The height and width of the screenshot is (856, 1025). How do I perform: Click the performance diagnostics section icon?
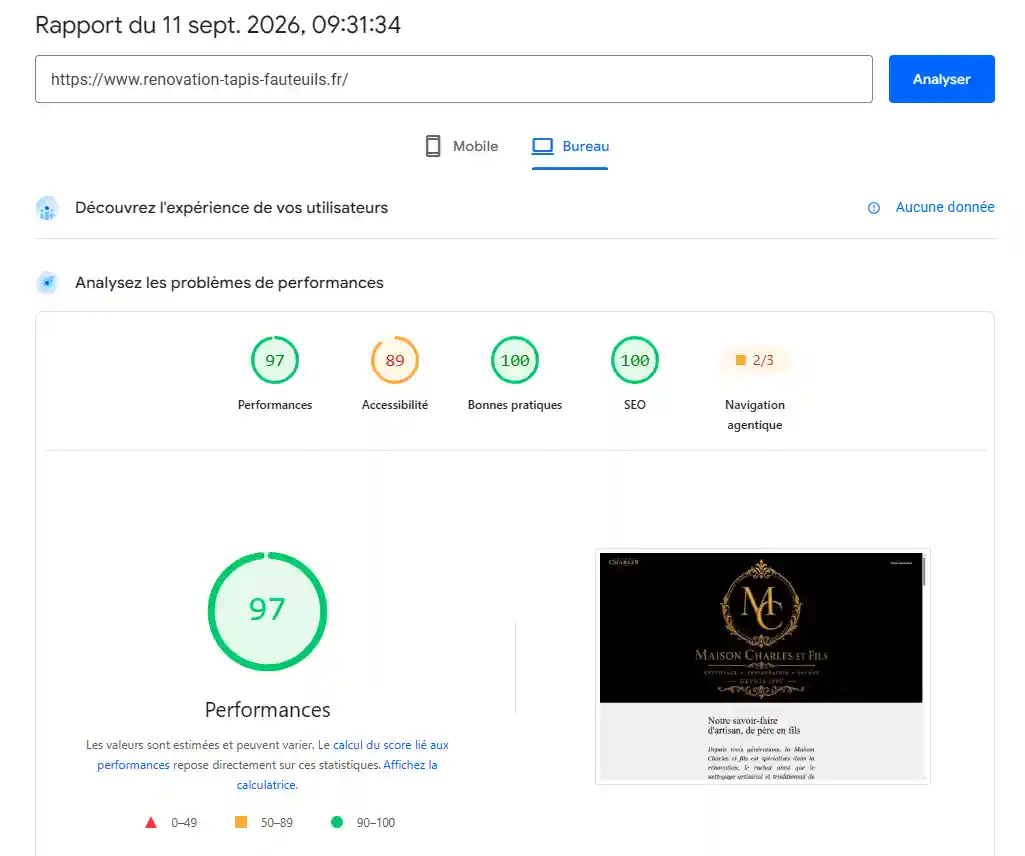pyautogui.click(x=47, y=283)
